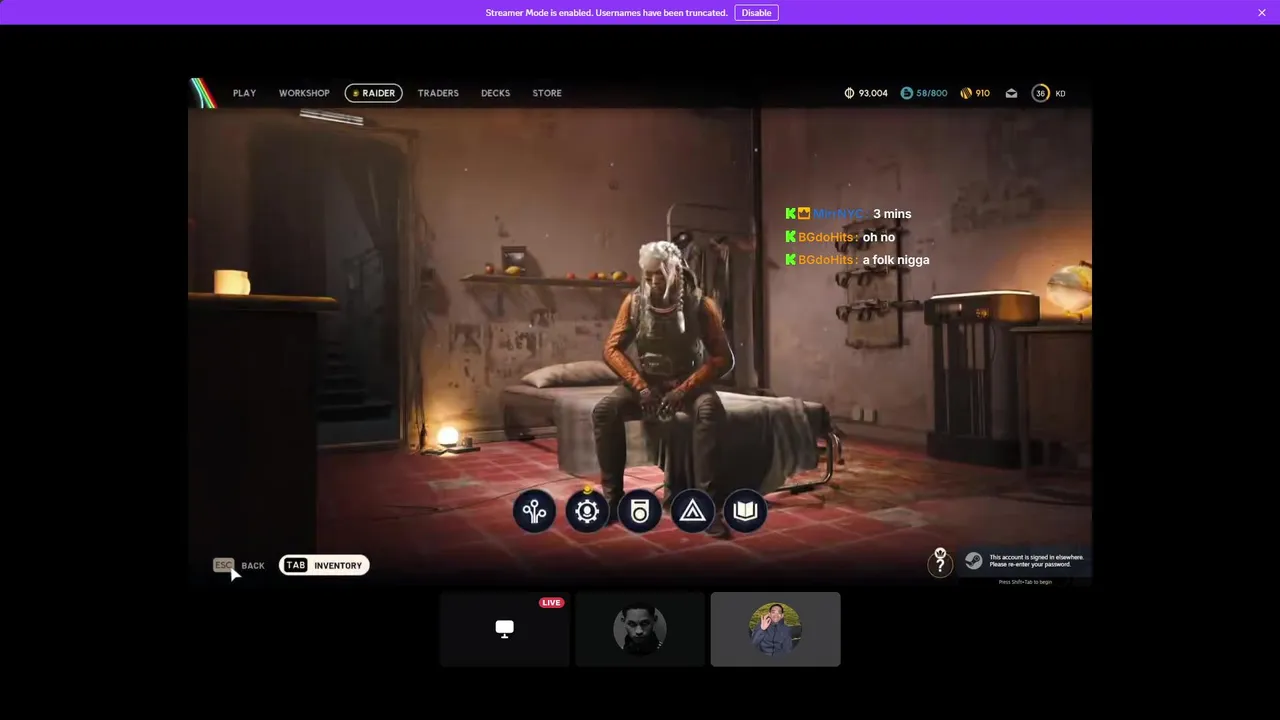Disable Streamer Mode in the banner
Image resolution: width=1280 pixels, height=720 pixels.
(756, 13)
